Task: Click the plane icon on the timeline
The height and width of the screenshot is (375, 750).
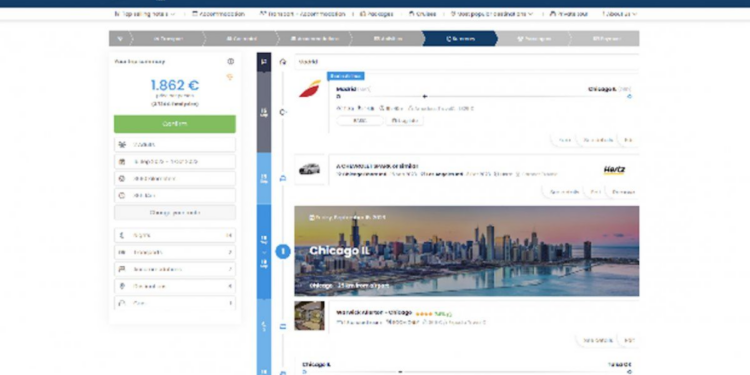Action: pyautogui.click(x=283, y=112)
